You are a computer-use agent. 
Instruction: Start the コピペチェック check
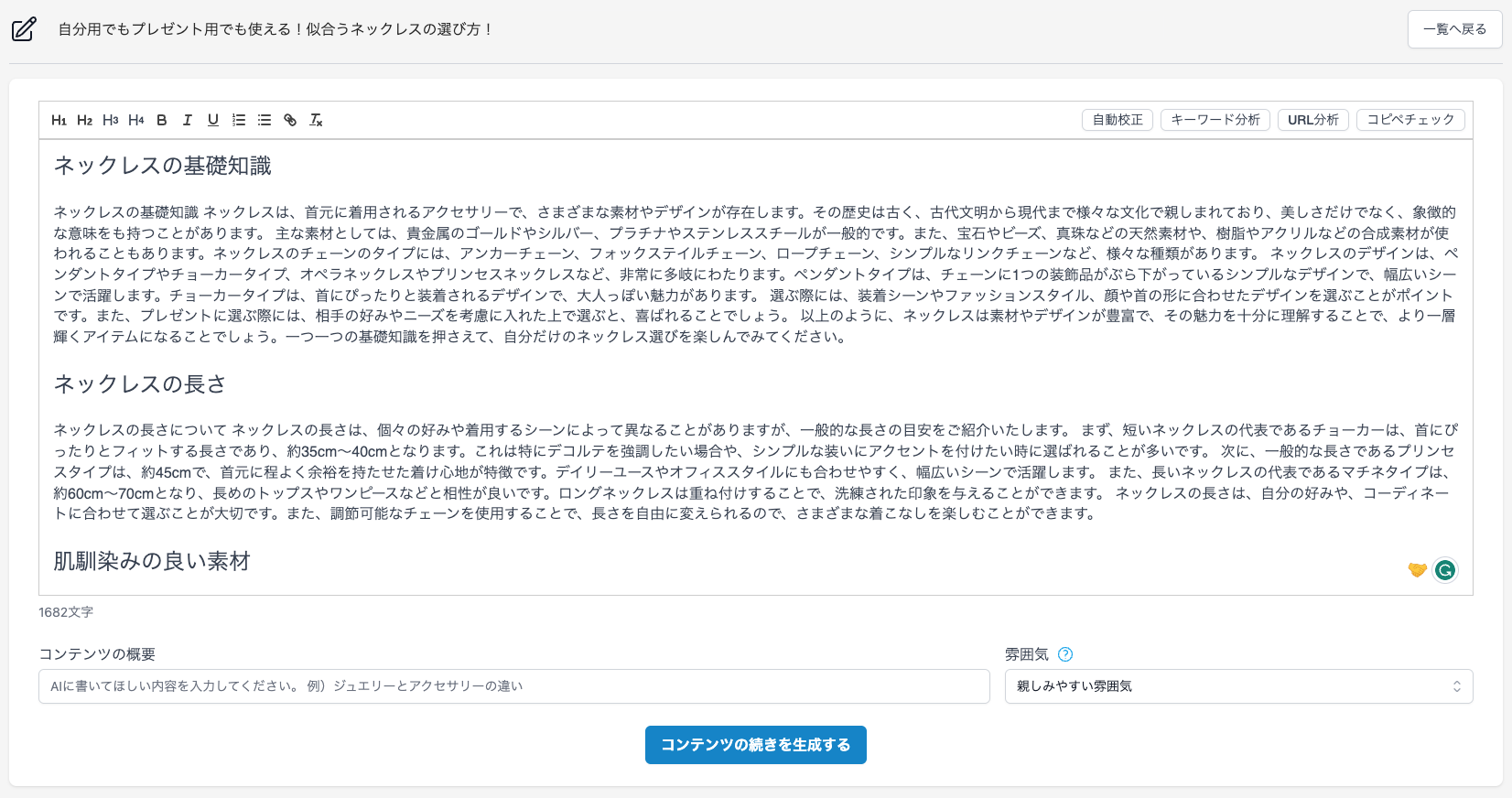[1410, 120]
